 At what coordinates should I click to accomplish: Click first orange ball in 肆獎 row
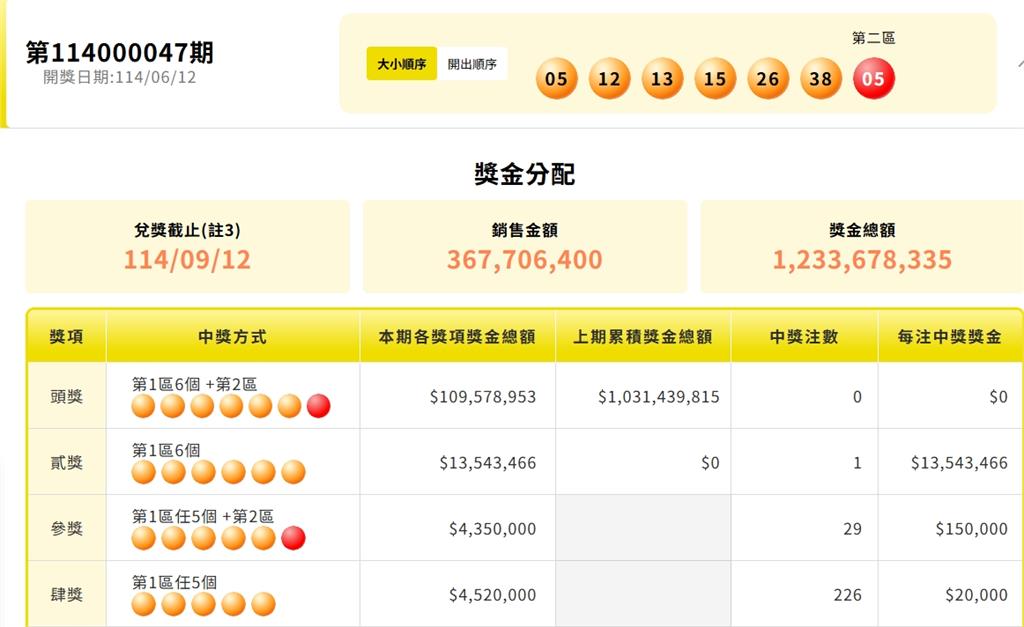click(144, 603)
